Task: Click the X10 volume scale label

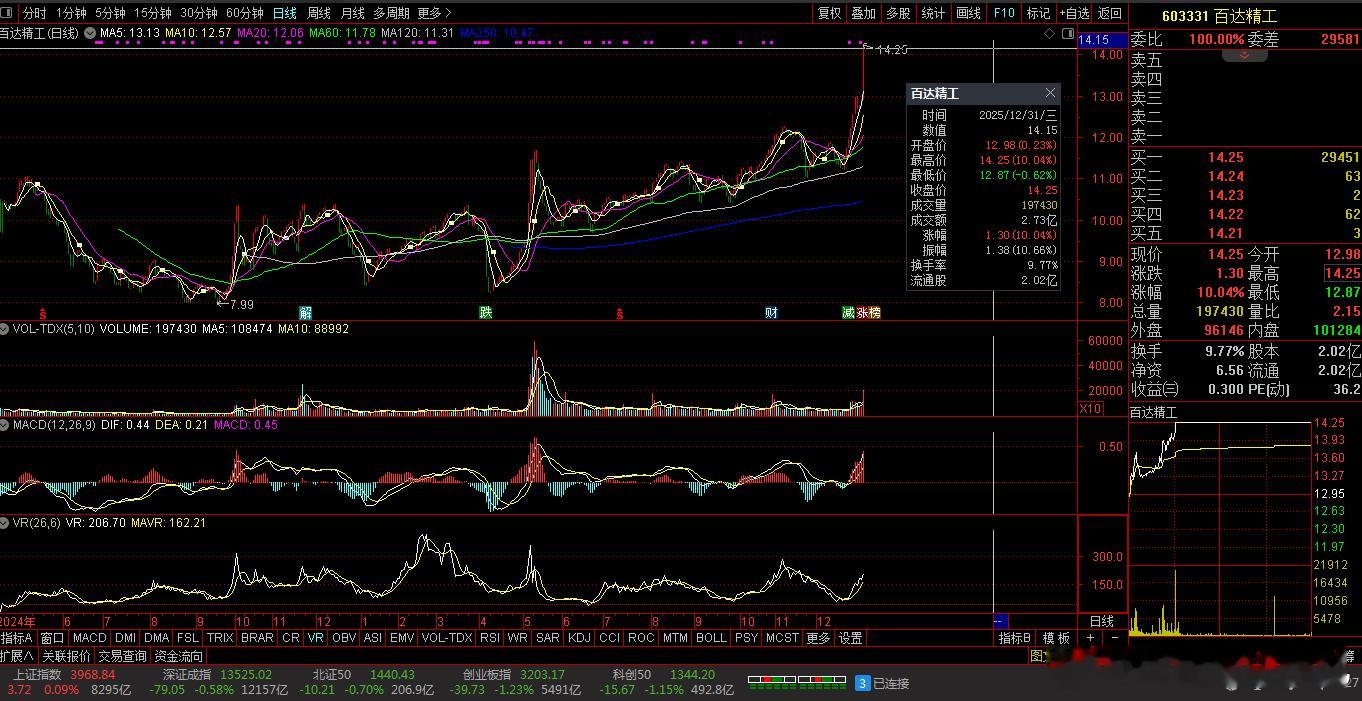Action: (x=1091, y=409)
